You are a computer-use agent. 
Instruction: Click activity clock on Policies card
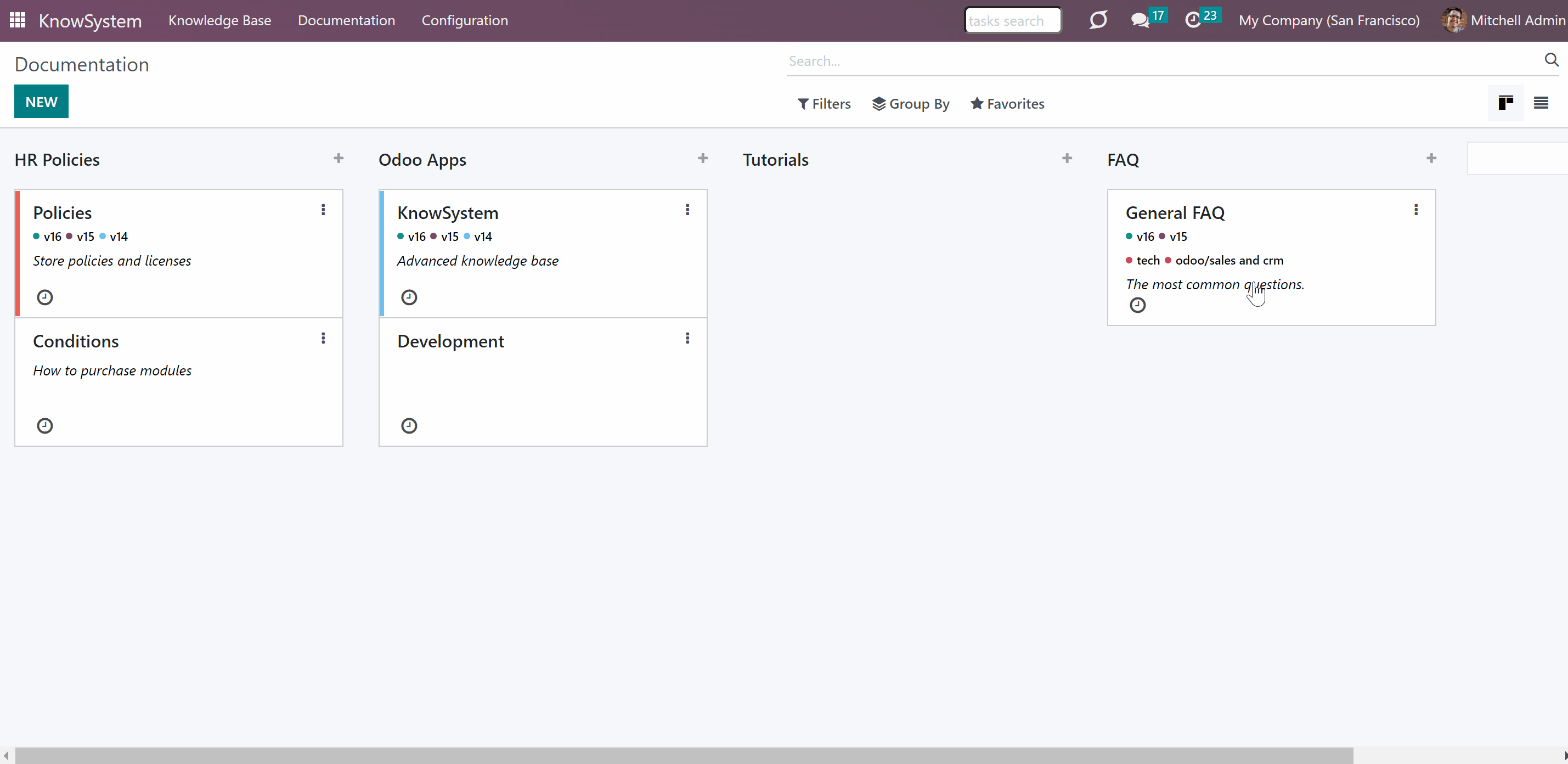(x=45, y=297)
